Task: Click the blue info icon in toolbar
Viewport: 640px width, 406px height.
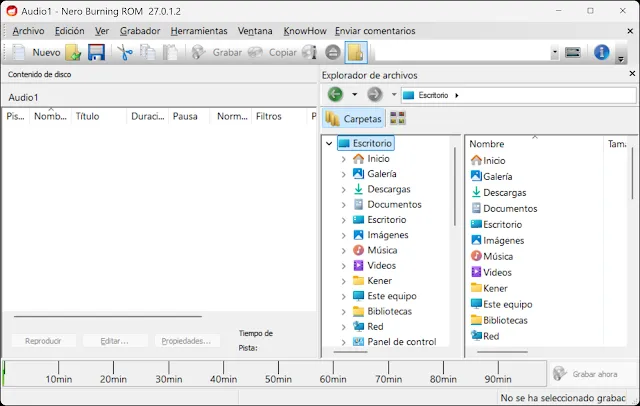Action: tap(602, 52)
